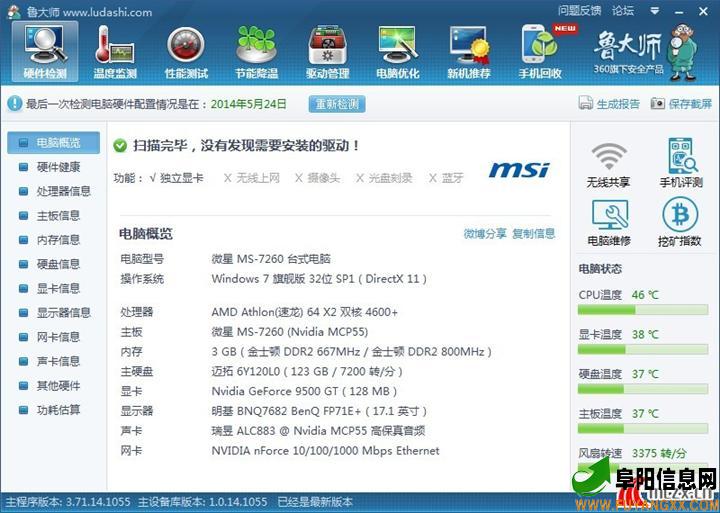Image resolution: width=720 pixels, height=513 pixels.
Task: Click the 无线上网 feature indicator
Action: (252, 178)
